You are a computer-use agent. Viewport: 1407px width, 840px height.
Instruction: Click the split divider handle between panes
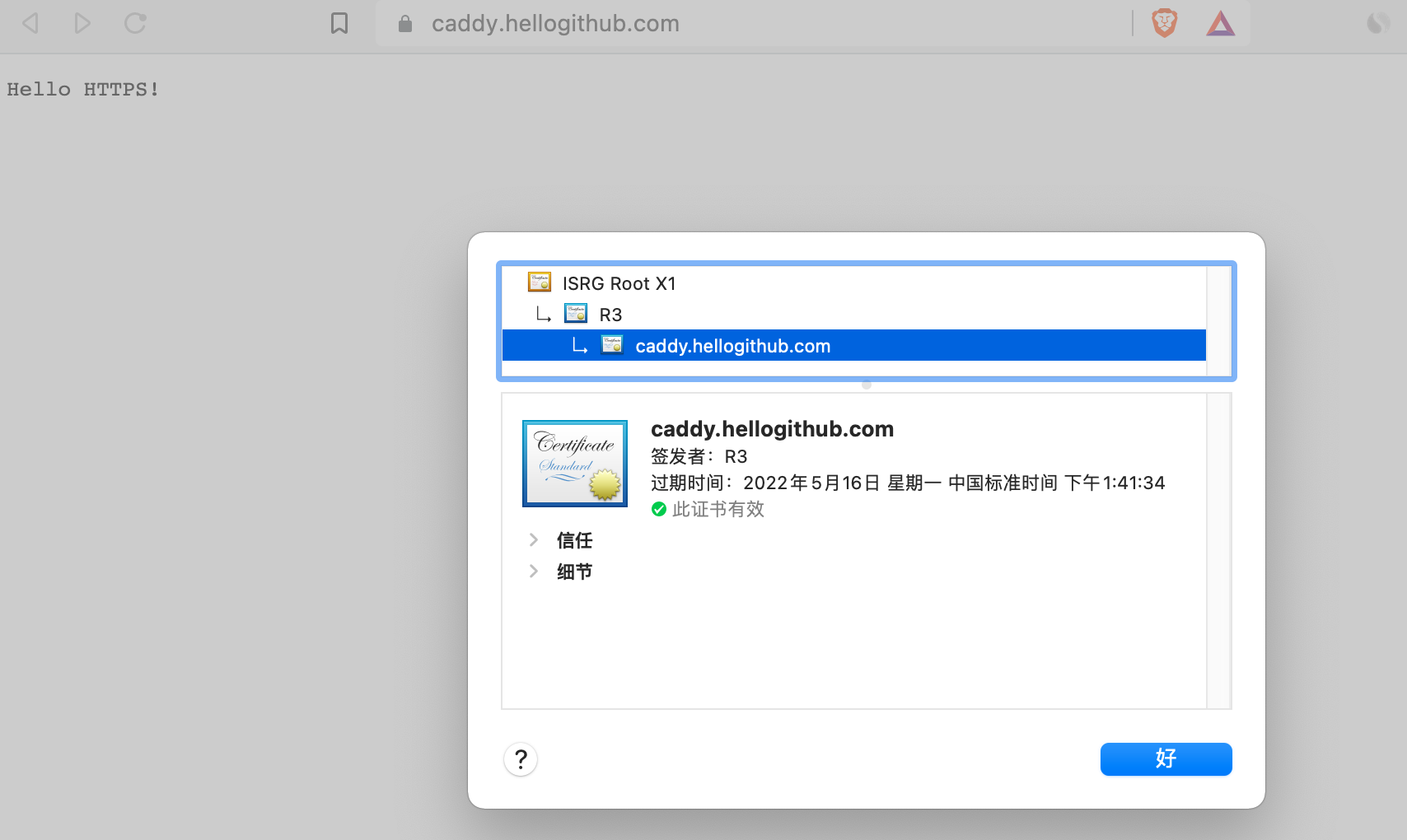pos(866,385)
